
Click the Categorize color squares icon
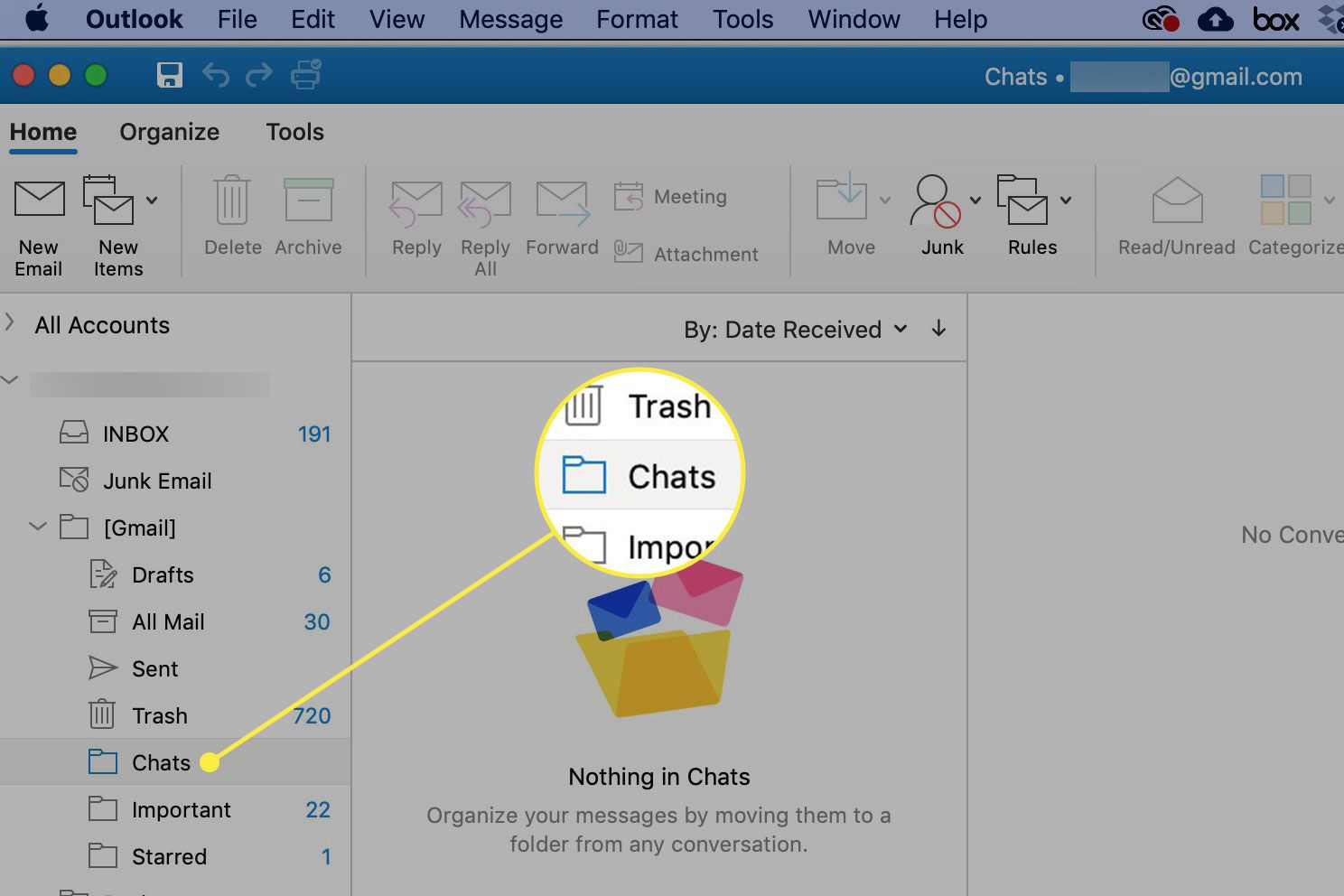pos(1286,200)
